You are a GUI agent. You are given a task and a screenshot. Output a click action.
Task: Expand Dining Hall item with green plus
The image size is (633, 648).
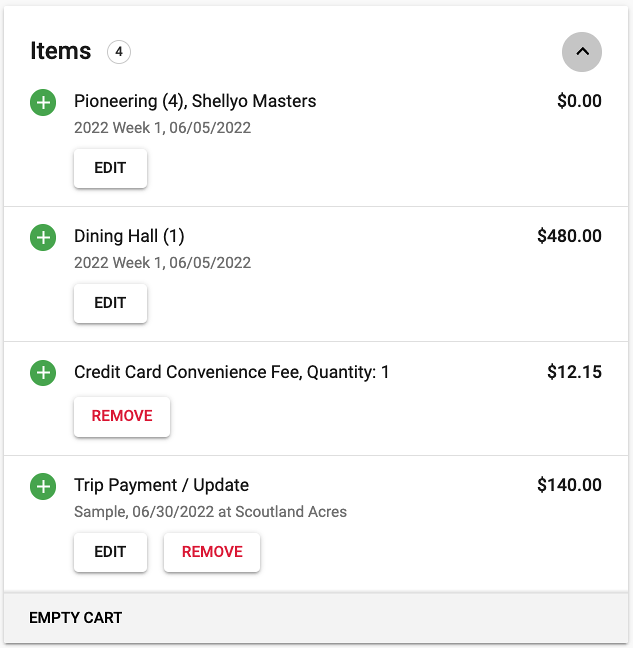[x=43, y=238]
